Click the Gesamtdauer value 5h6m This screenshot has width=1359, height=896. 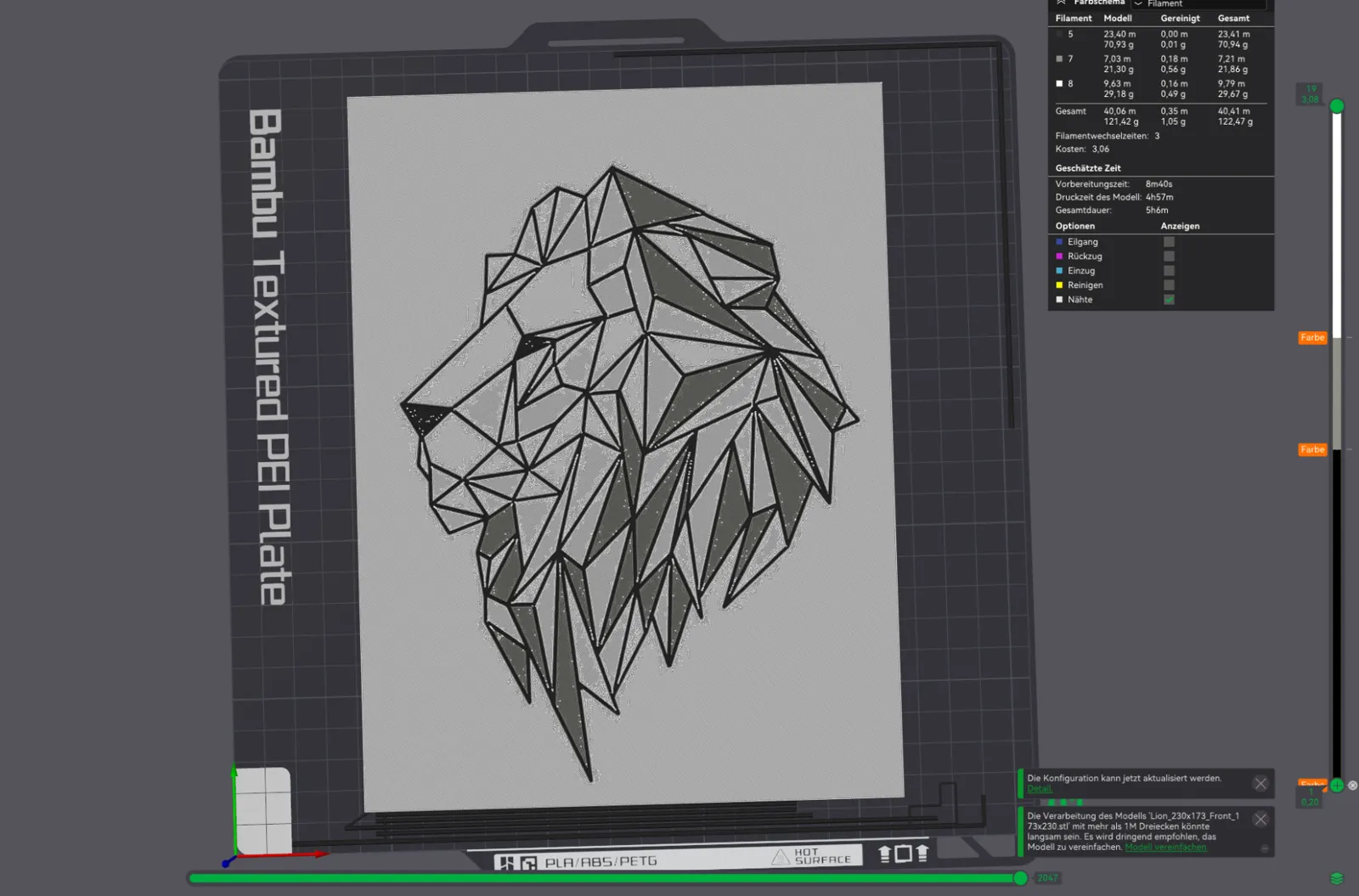pos(1157,211)
